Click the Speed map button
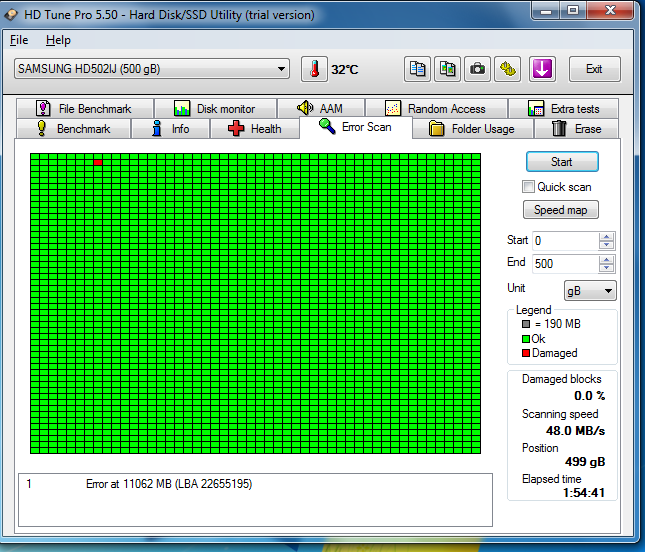This screenshot has width=645, height=552. 561,210
